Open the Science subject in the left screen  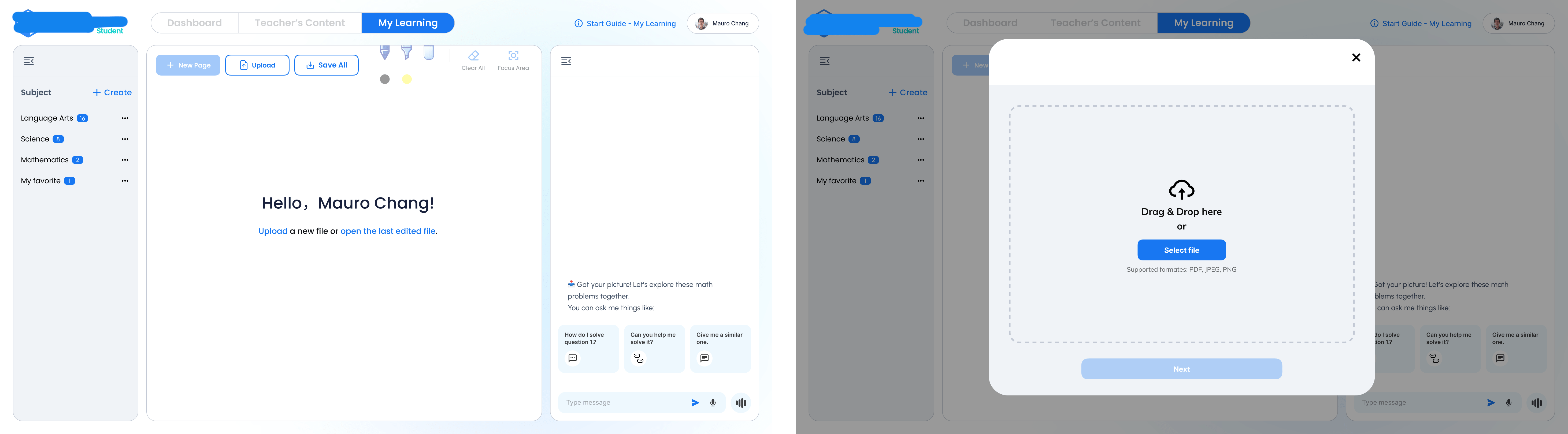pyautogui.click(x=35, y=139)
